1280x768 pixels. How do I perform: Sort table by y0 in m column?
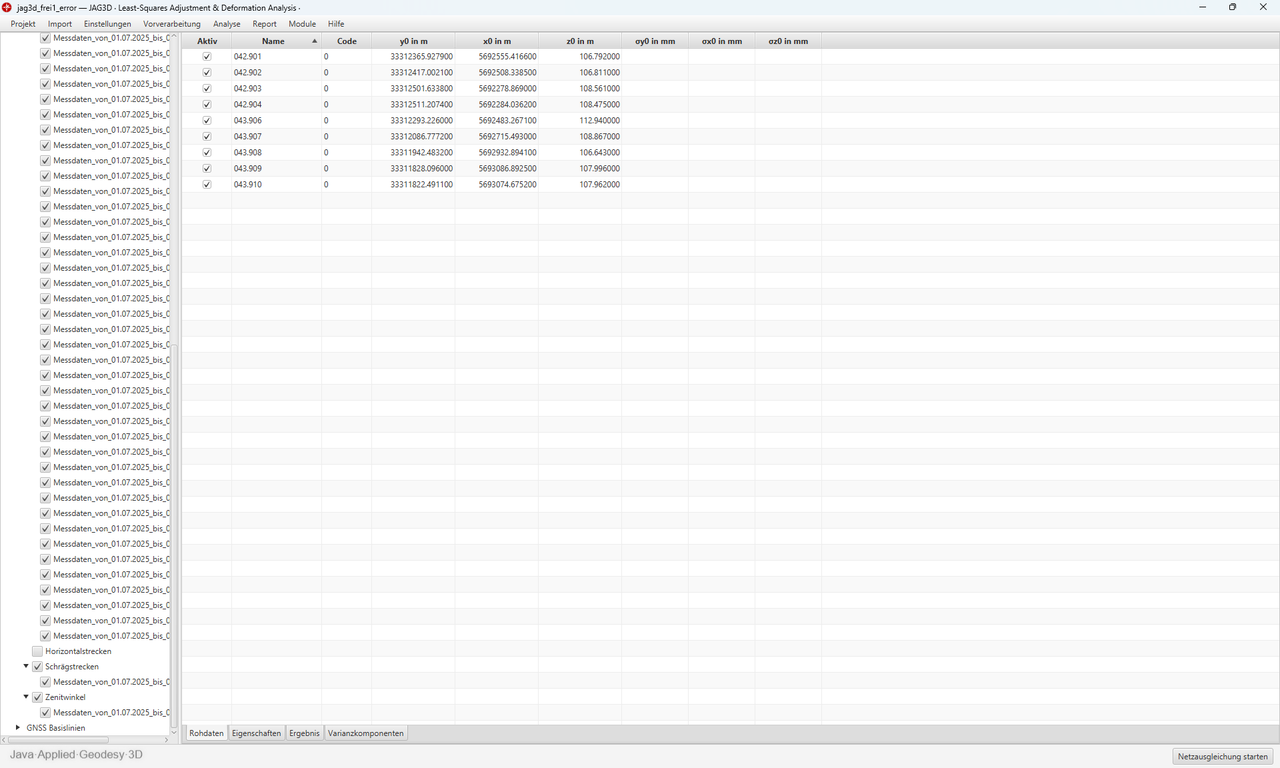point(413,41)
